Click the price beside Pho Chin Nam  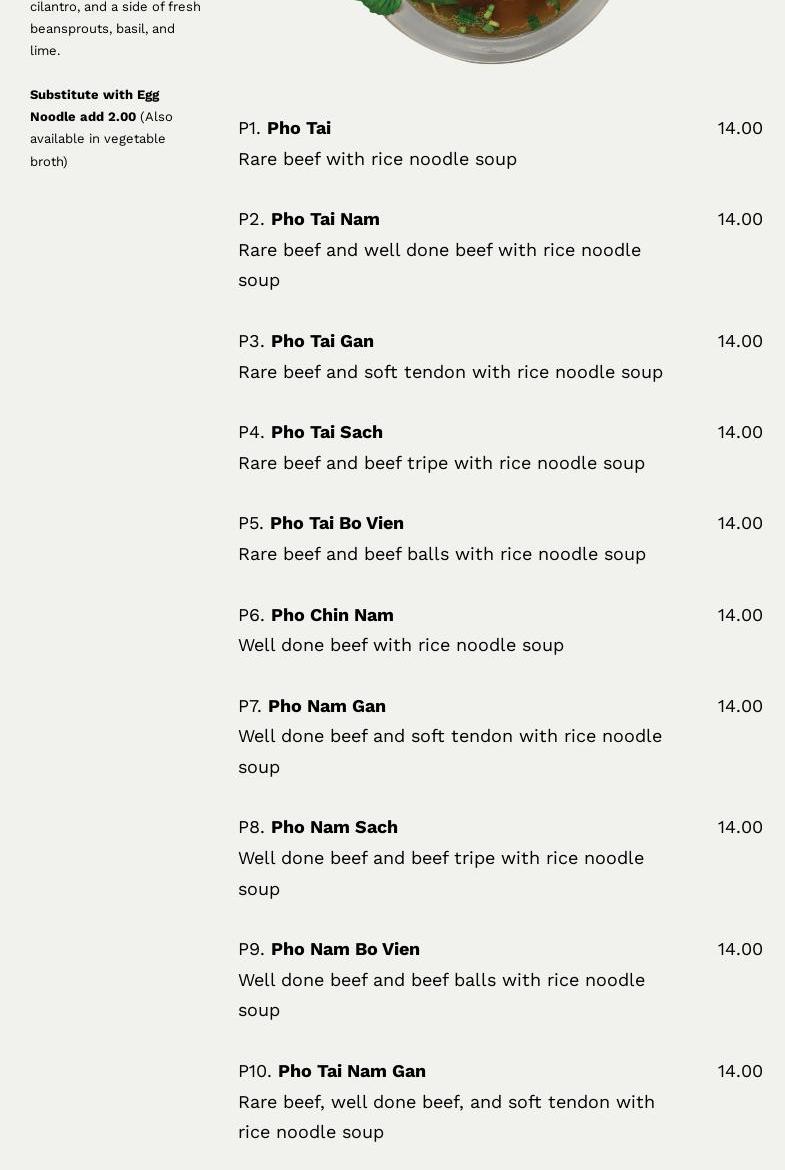[739, 615]
